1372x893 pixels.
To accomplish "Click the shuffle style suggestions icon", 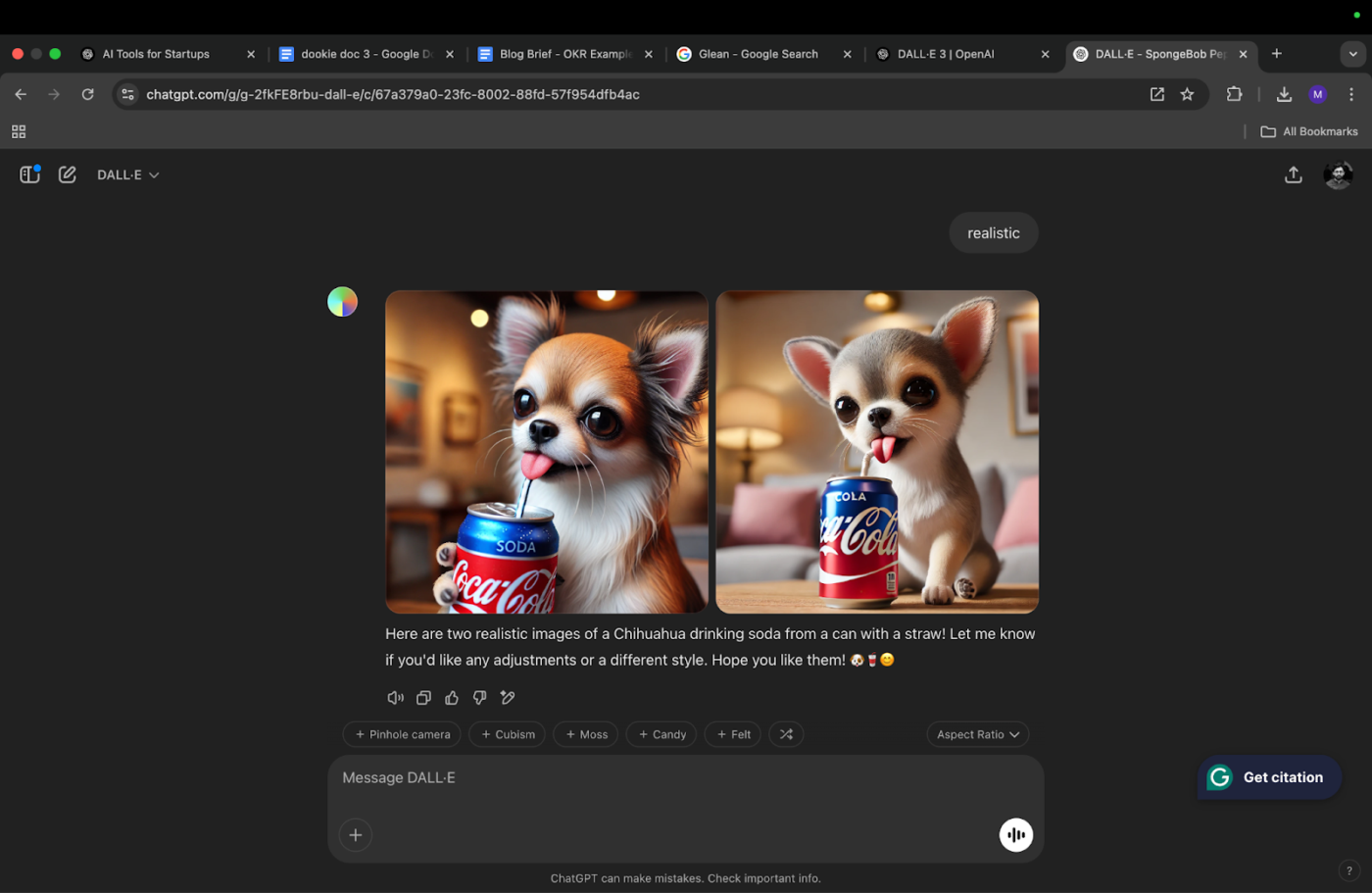I will [x=786, y=734].
